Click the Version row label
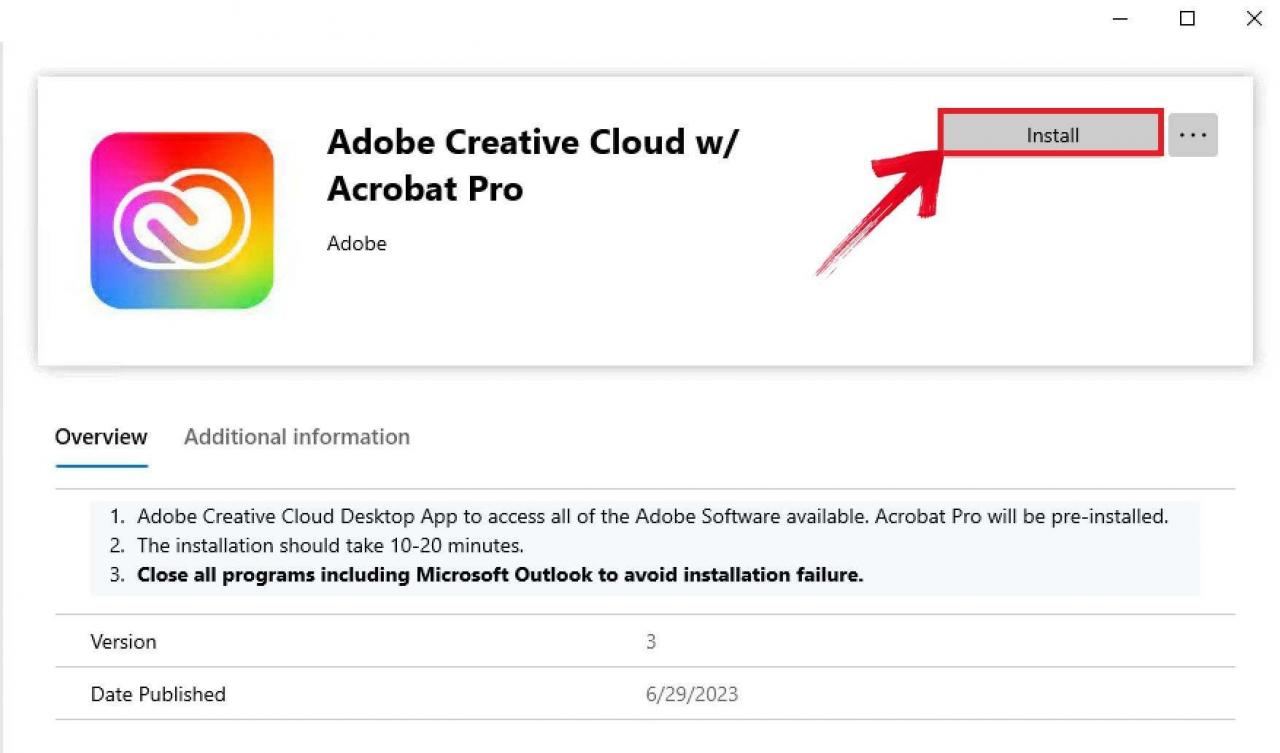Viewport: 1280px width, 753px height. tap(123, 642)
